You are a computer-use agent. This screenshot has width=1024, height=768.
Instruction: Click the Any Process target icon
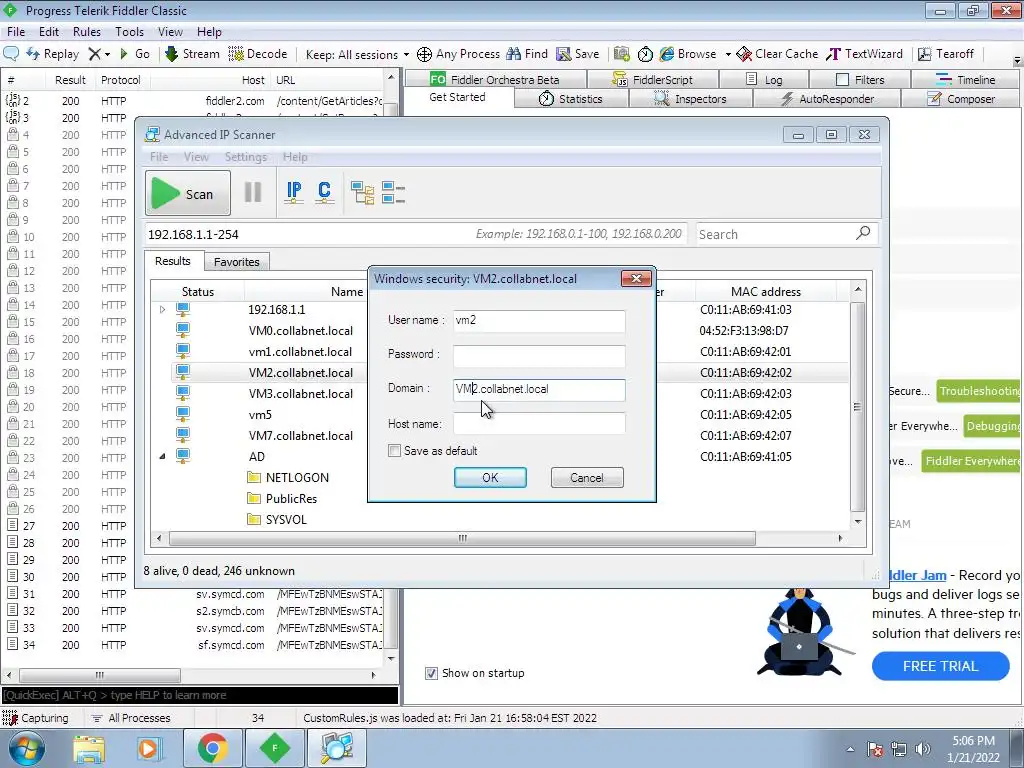(x=424, y=54)
